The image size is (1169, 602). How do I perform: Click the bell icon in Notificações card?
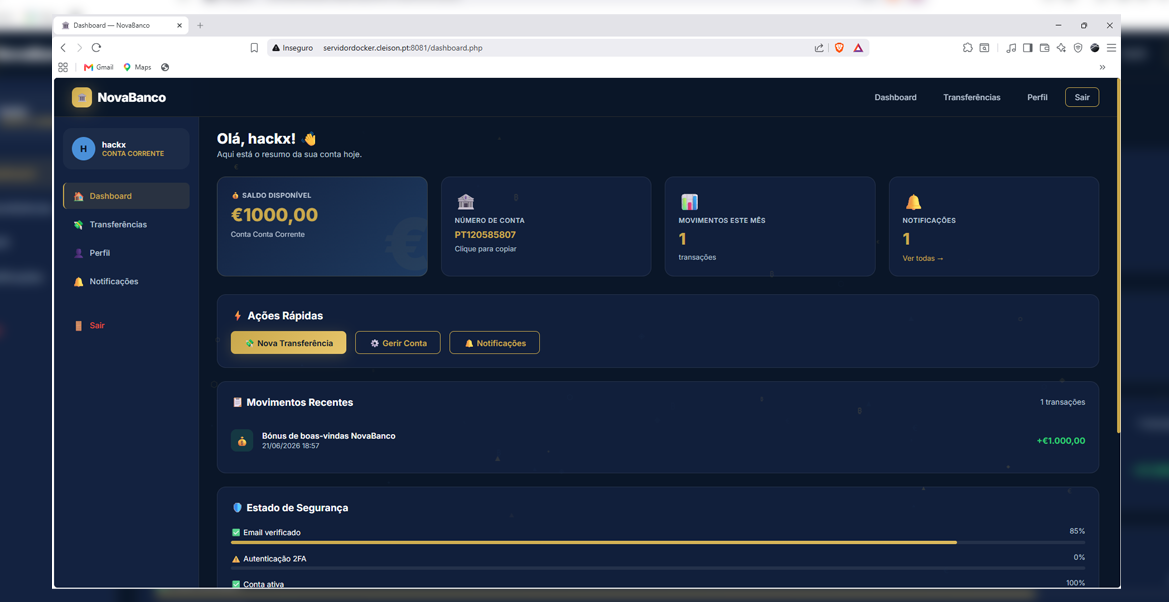[913, 201]
